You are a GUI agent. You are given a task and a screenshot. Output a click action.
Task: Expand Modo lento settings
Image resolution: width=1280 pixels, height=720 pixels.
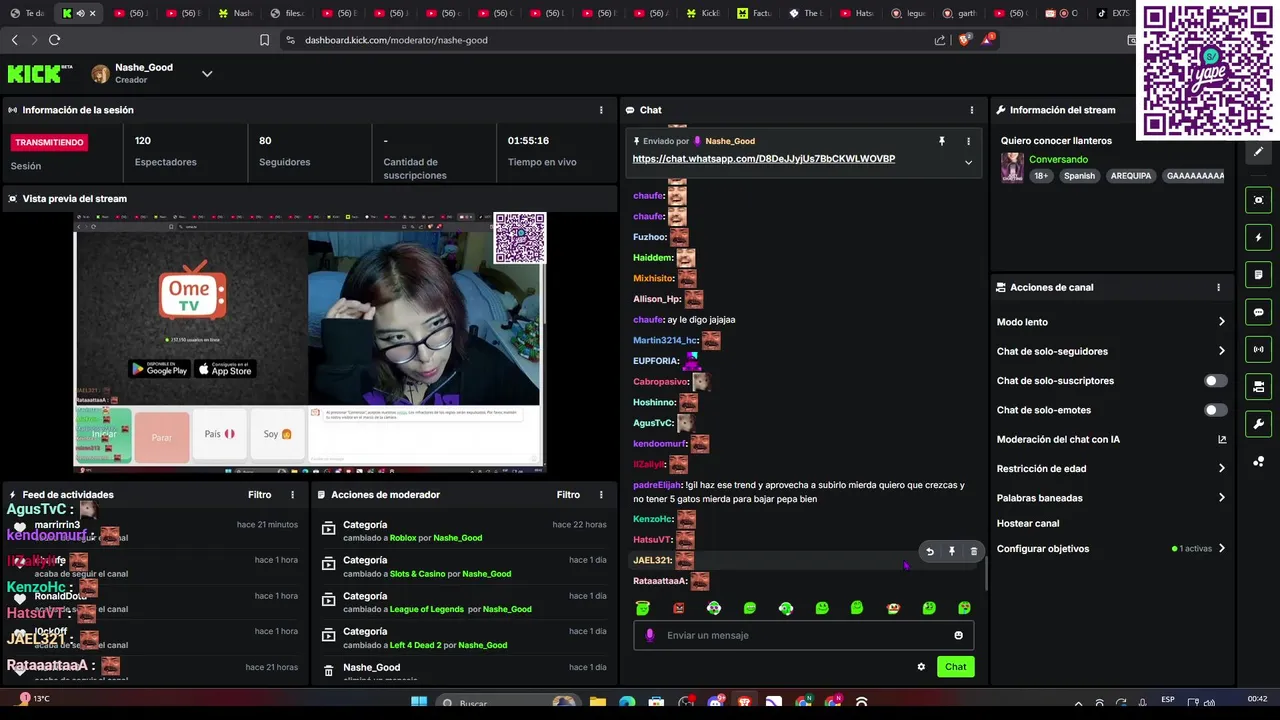1111,322
